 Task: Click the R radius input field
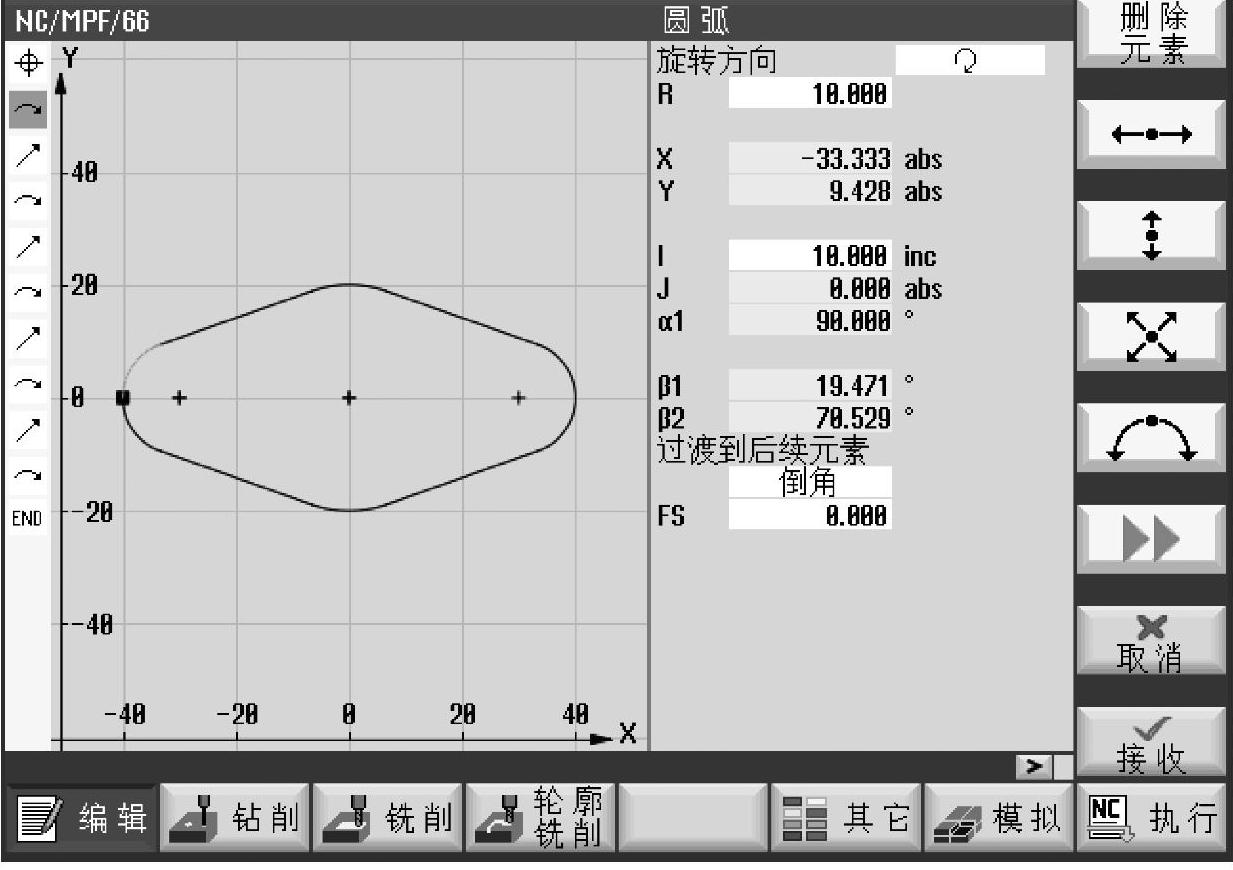[x=809, y=95]
